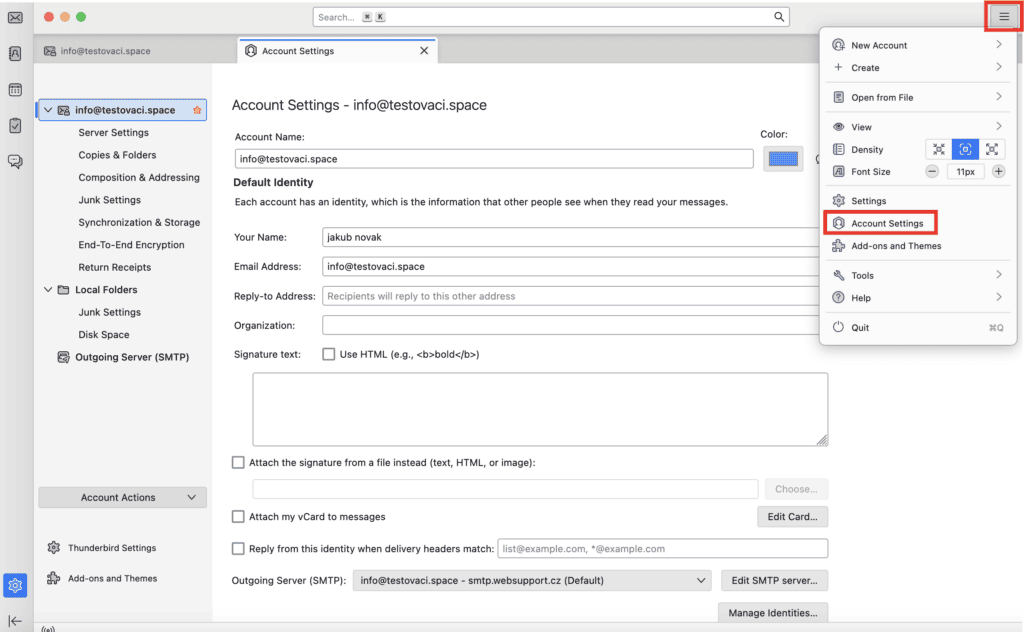Open the Address Book space icon

[x=15, y=54]
